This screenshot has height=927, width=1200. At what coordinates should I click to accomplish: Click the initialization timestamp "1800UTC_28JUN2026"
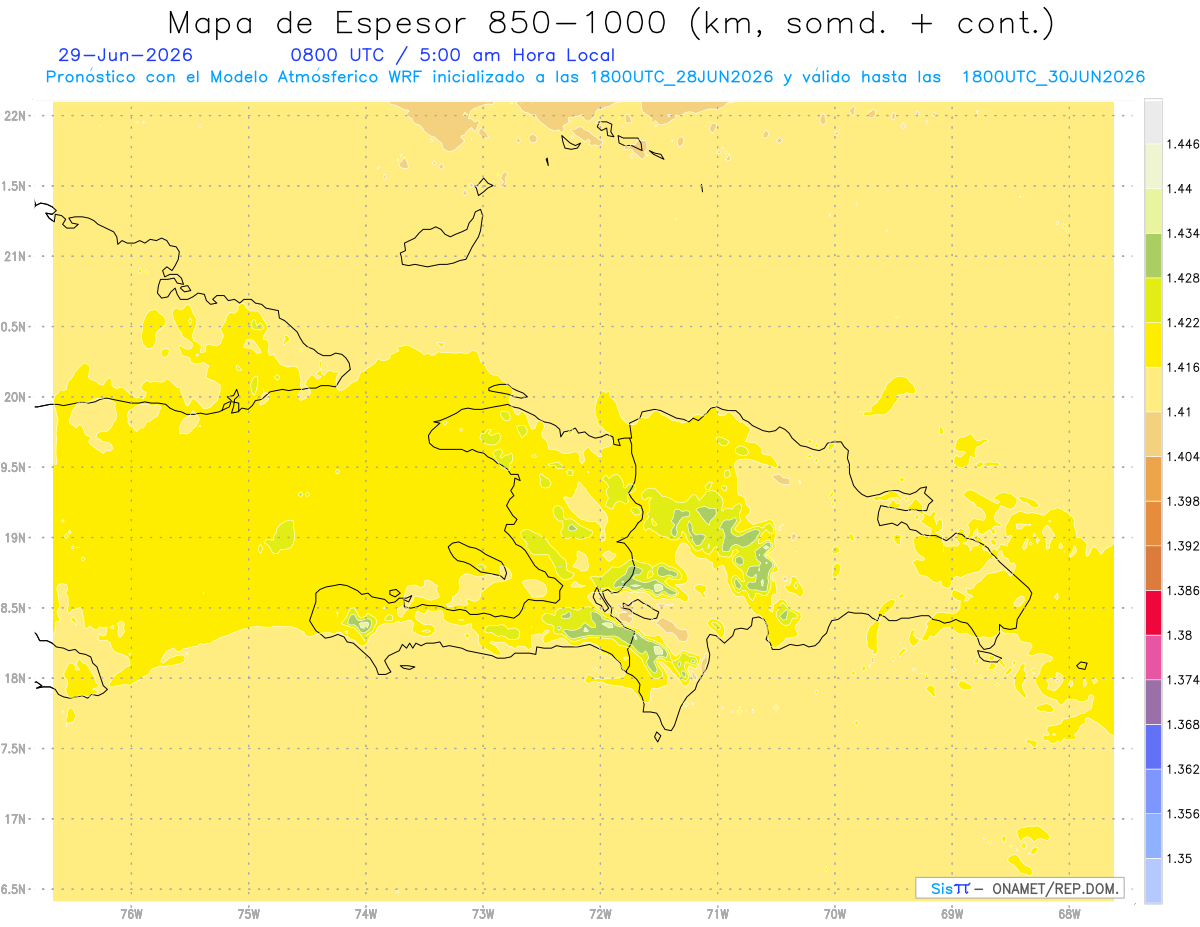coord(681,77)
